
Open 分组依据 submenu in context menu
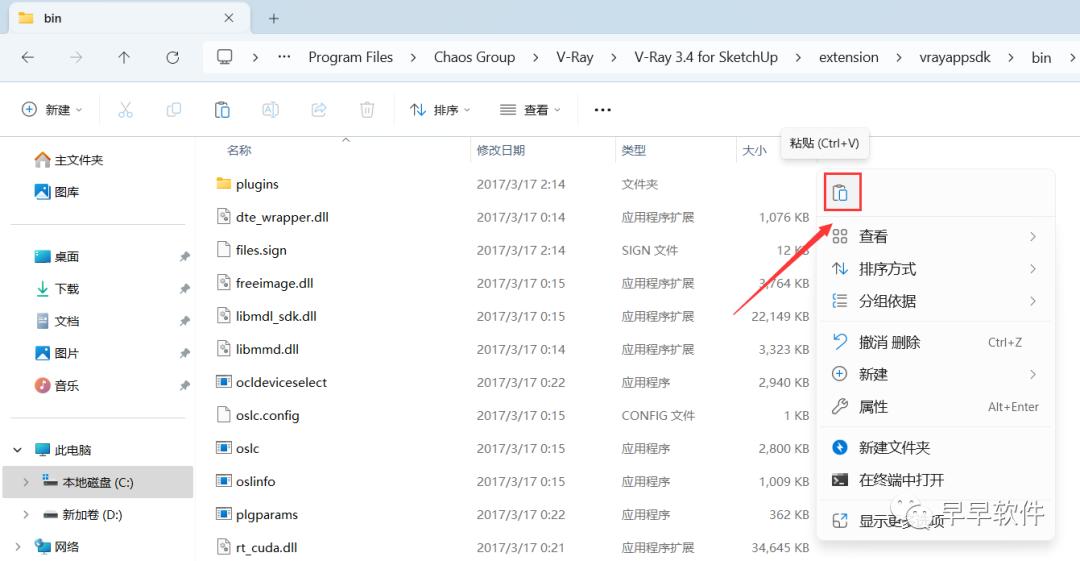[x=935, y=301]
